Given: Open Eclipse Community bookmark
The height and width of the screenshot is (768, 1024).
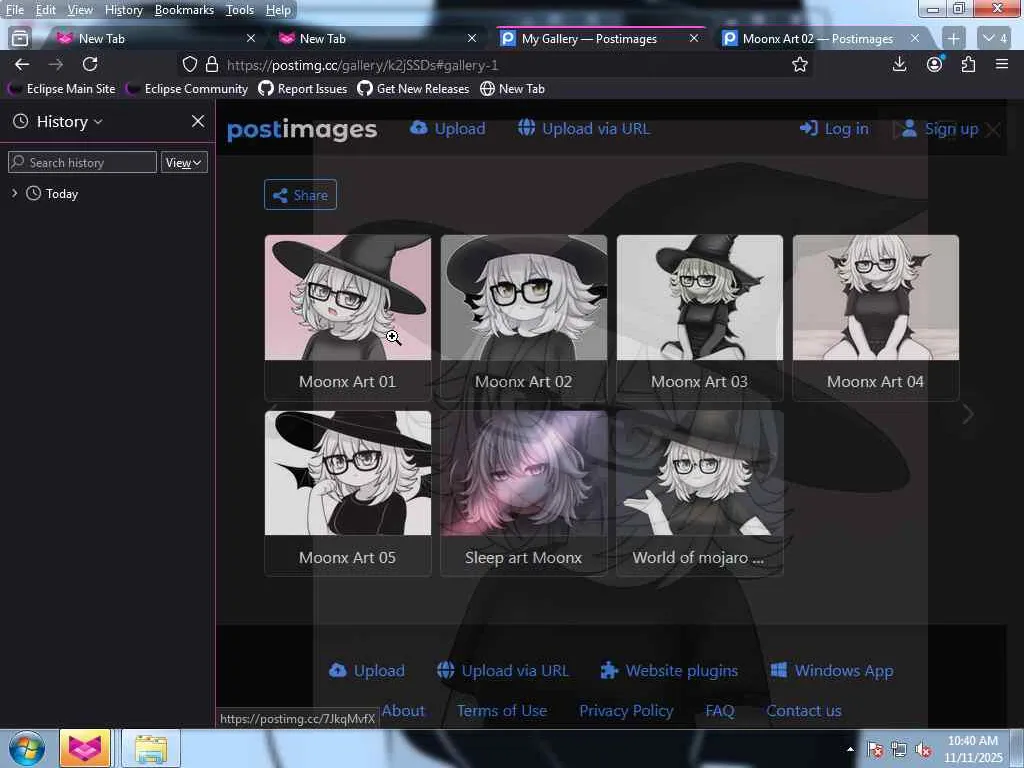Looking at the screenshot, I should pyautogui.click(x=187, y=89).
